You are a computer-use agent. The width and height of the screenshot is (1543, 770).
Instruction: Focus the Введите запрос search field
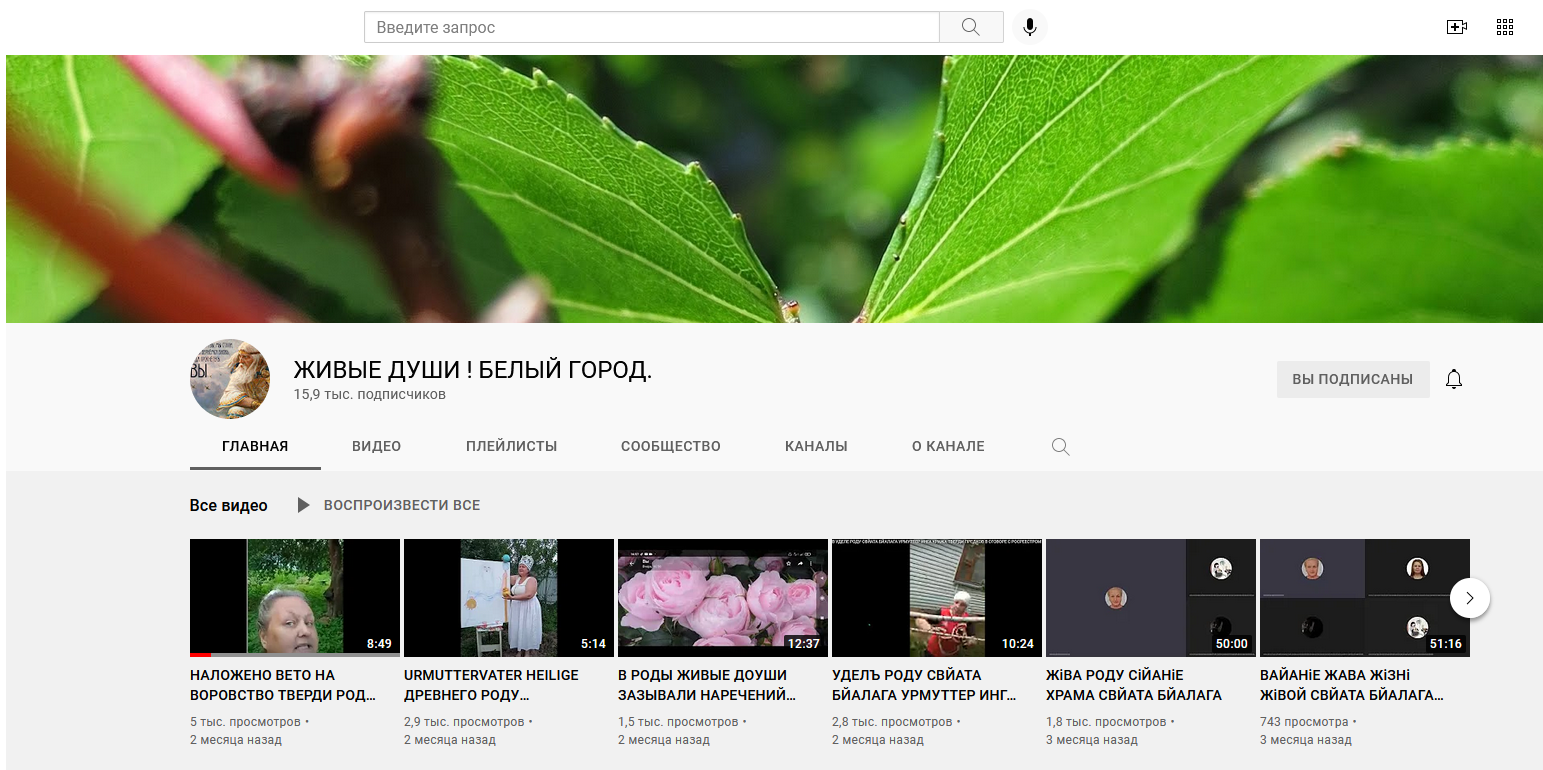652,27
